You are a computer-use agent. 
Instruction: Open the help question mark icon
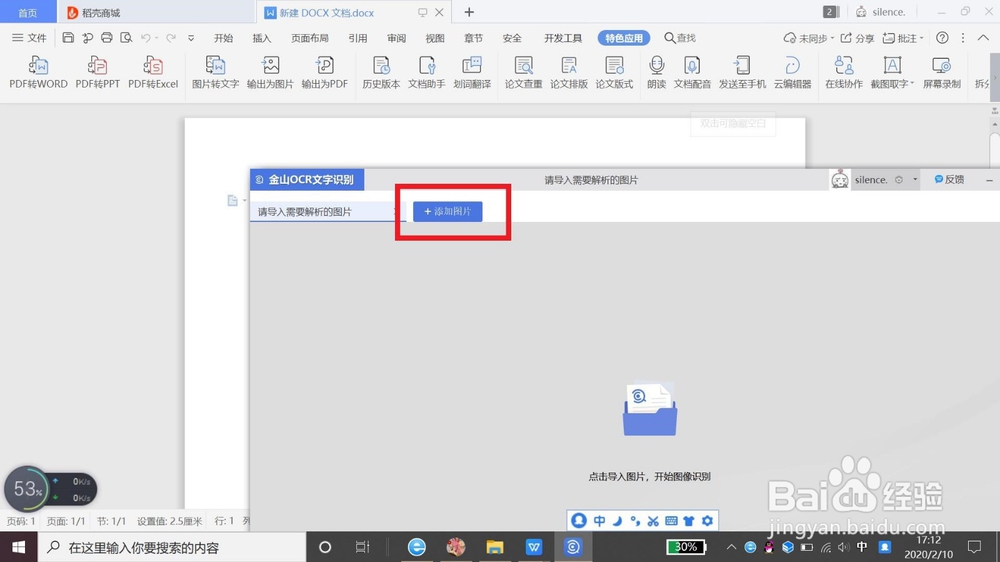click(x=942, y=38)
